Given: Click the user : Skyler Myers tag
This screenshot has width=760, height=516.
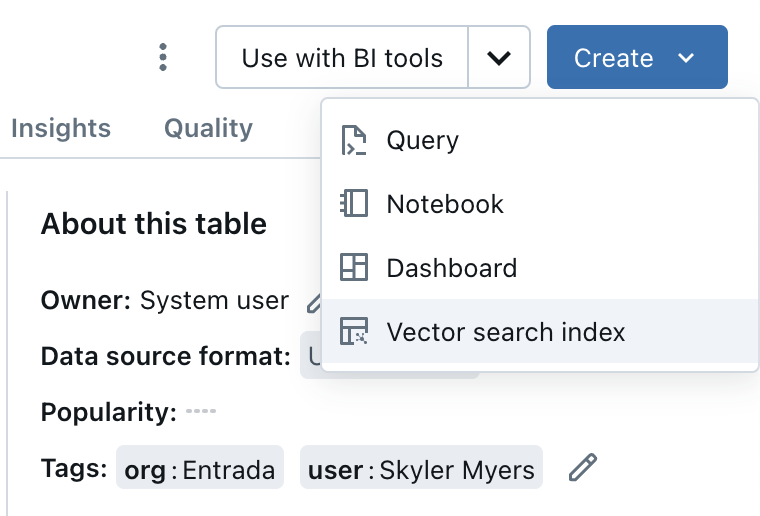Looking at the screenshot, I should coord(421,468).
